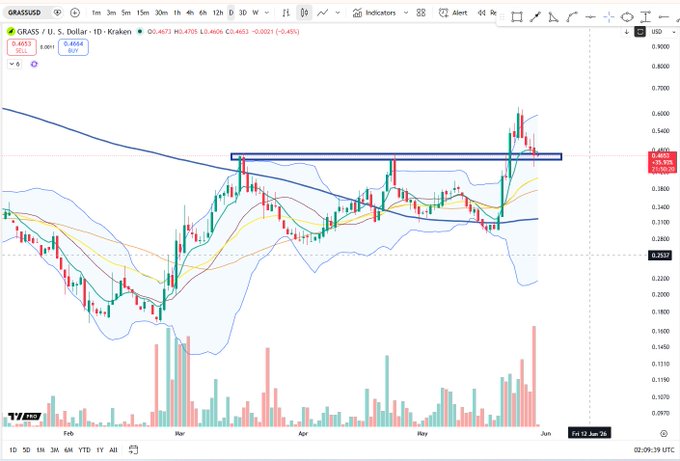
Task: Choose the 1h interval
Action: click(177, 13)
